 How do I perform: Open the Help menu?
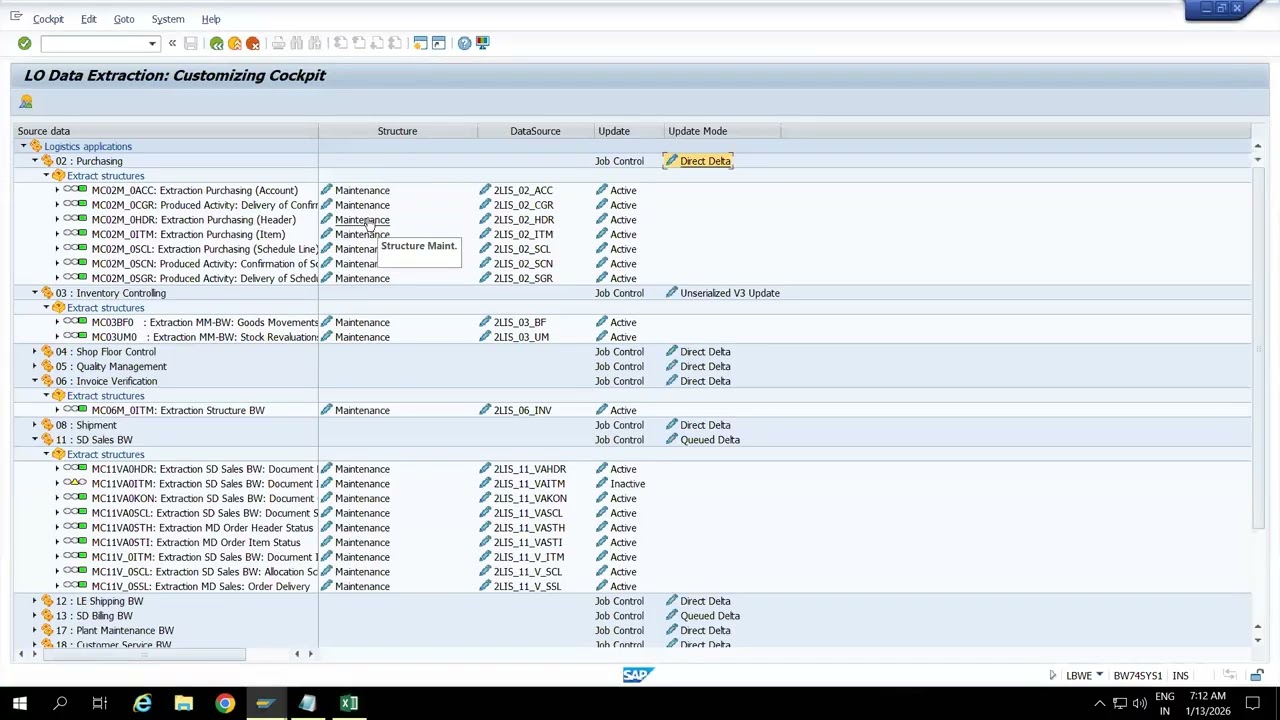tap(211, 19)
